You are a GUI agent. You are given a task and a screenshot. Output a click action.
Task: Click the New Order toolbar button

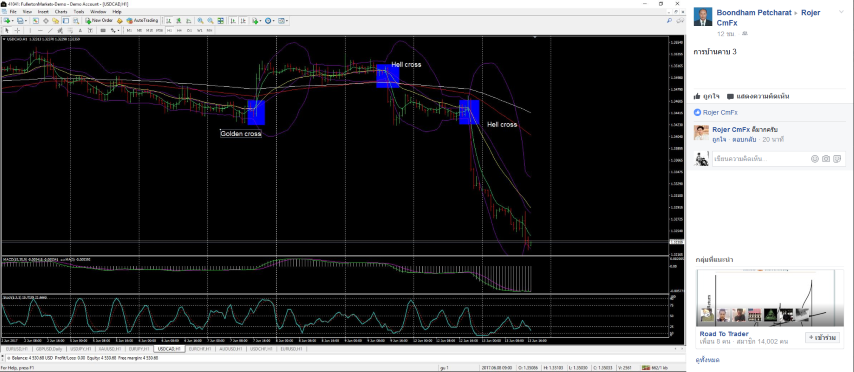point(99,20)
